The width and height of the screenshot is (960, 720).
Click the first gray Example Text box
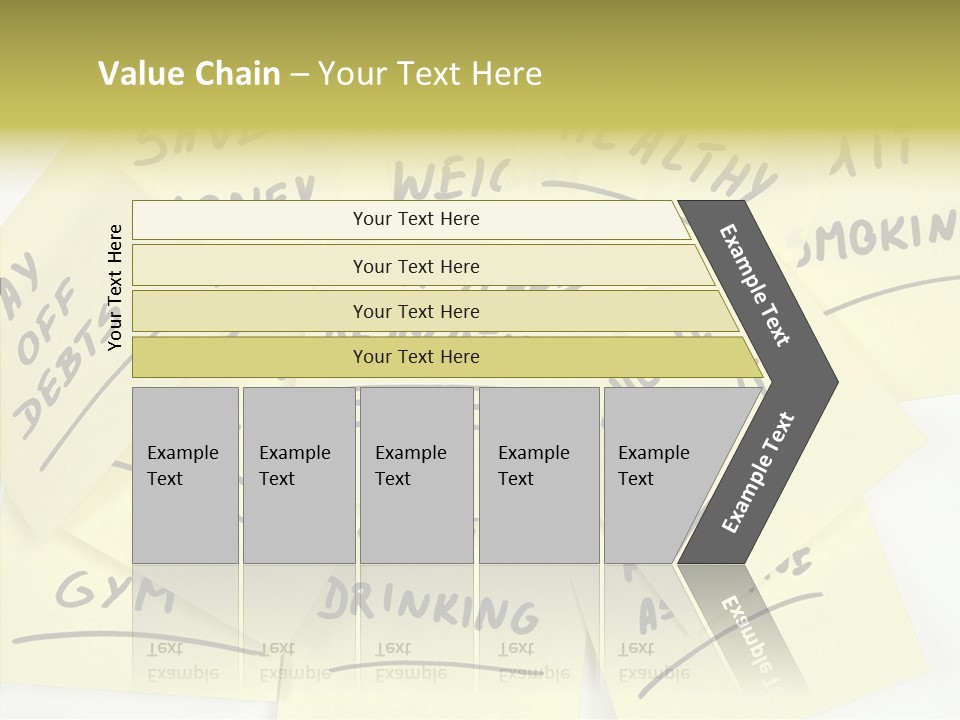click(185, 474)
